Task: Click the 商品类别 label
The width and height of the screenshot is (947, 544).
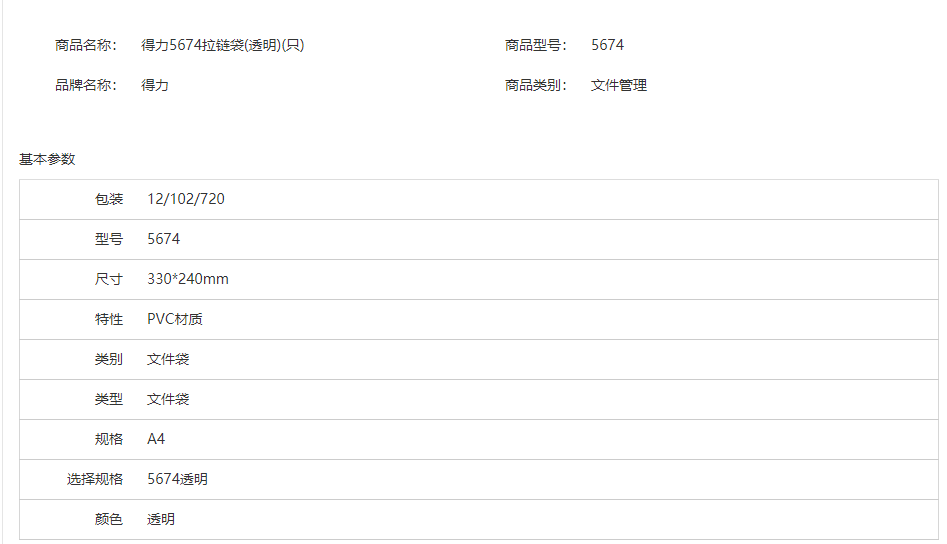Action: (536, 85)
